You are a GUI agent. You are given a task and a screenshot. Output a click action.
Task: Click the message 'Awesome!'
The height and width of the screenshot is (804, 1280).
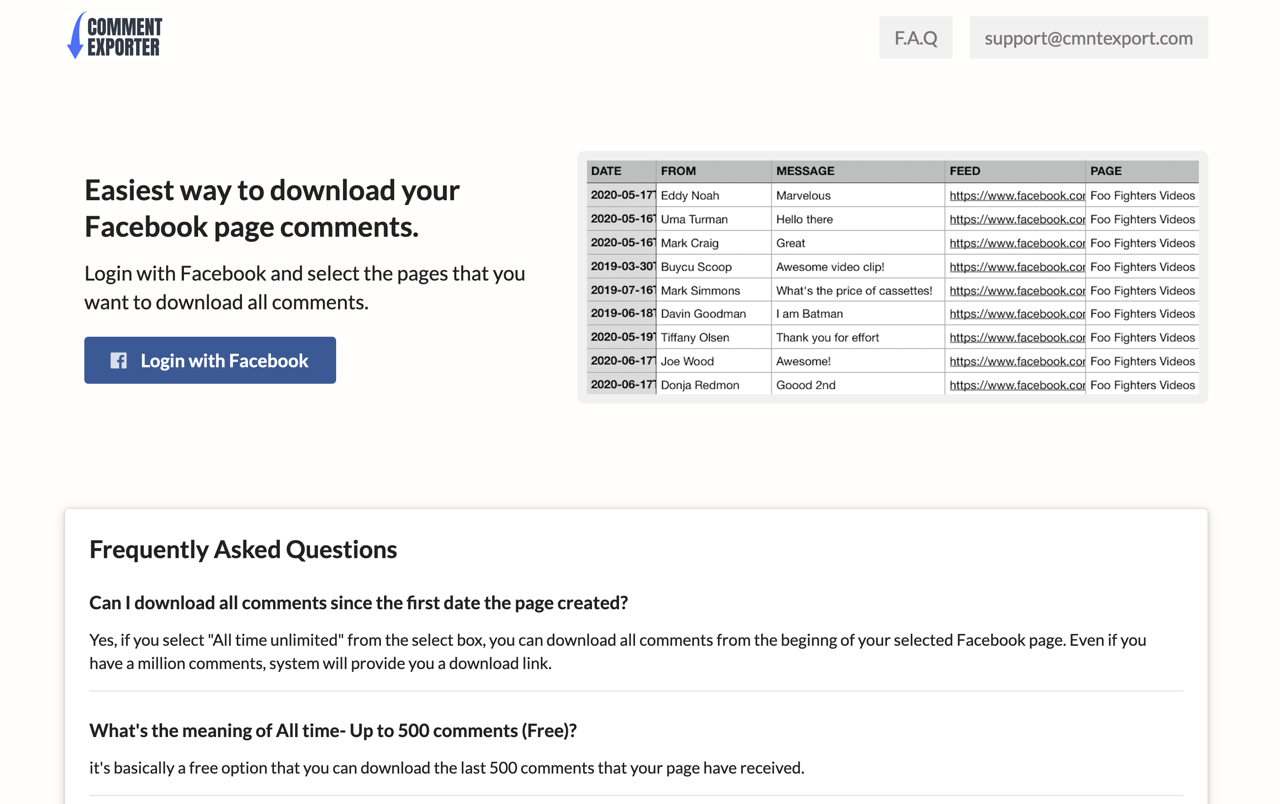click(803, 361)
